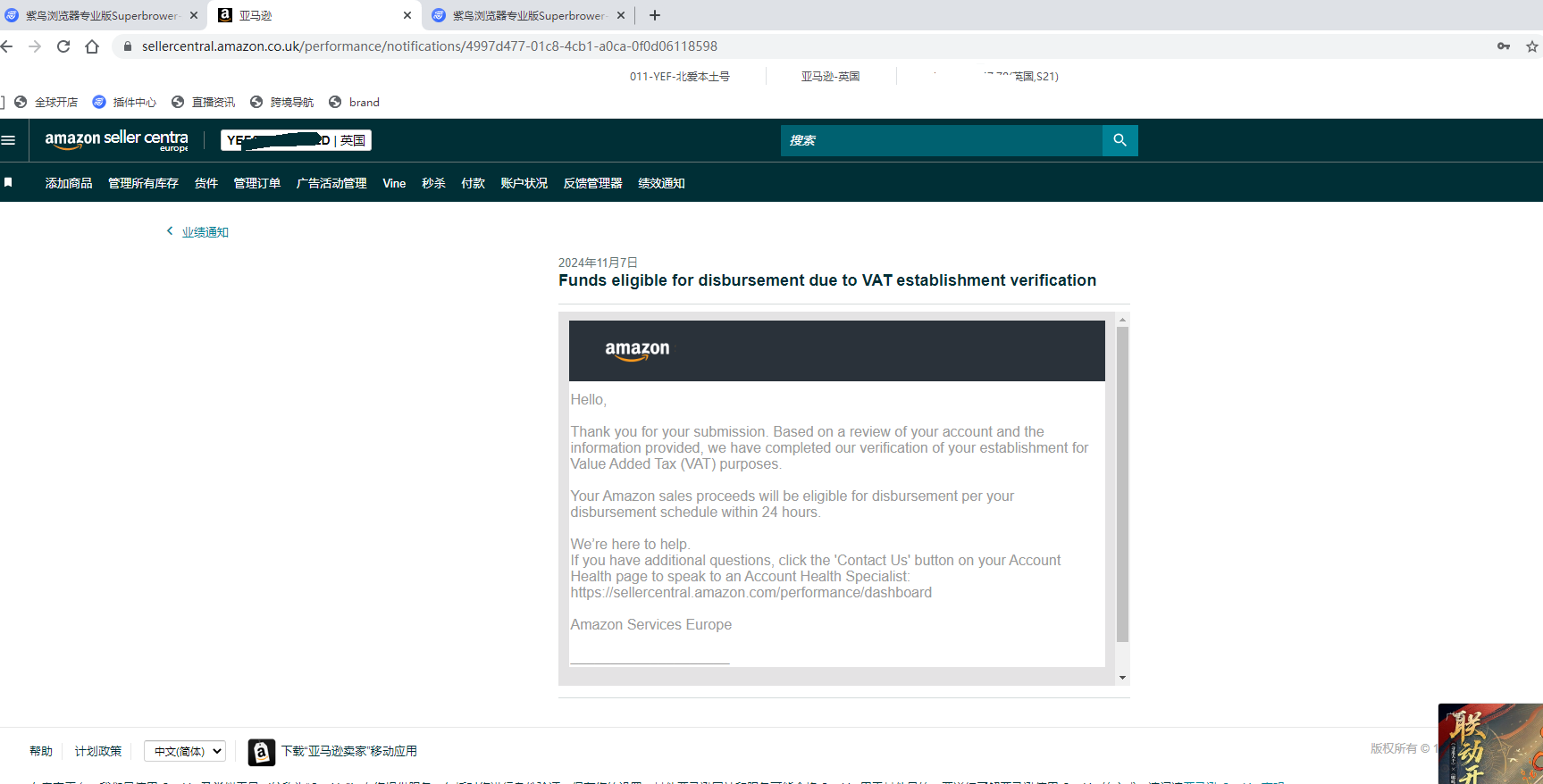Open Amazon seller mobile app icon
The height and width of the screenshot is (784, 1543).
tap(261, 752)
